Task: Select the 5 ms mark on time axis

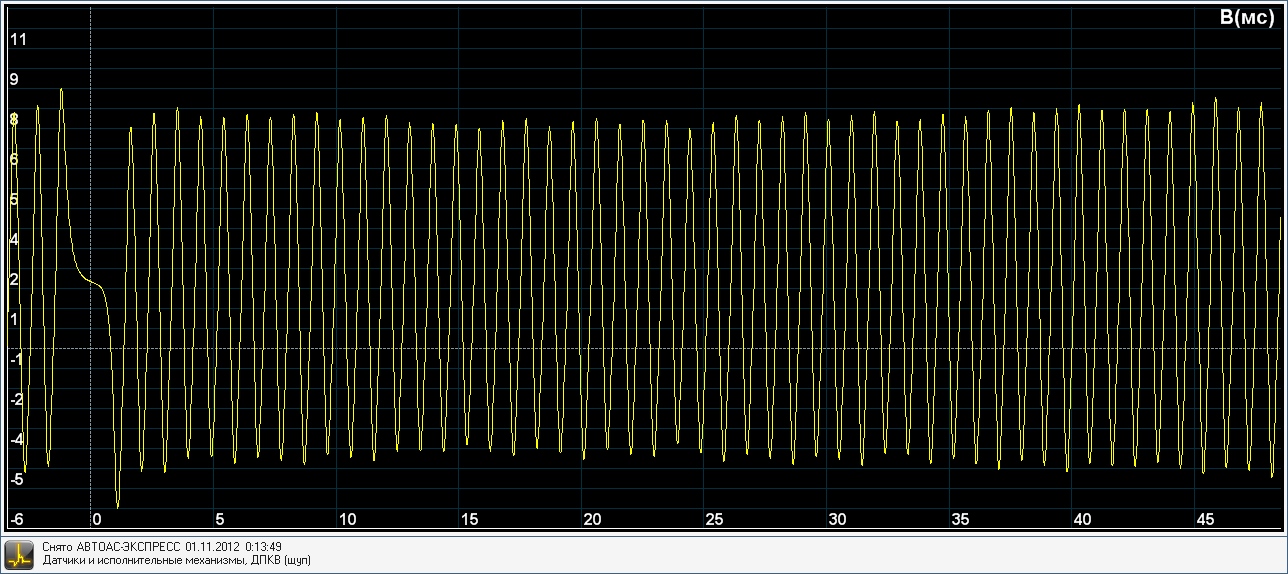Action: point(219,520)
